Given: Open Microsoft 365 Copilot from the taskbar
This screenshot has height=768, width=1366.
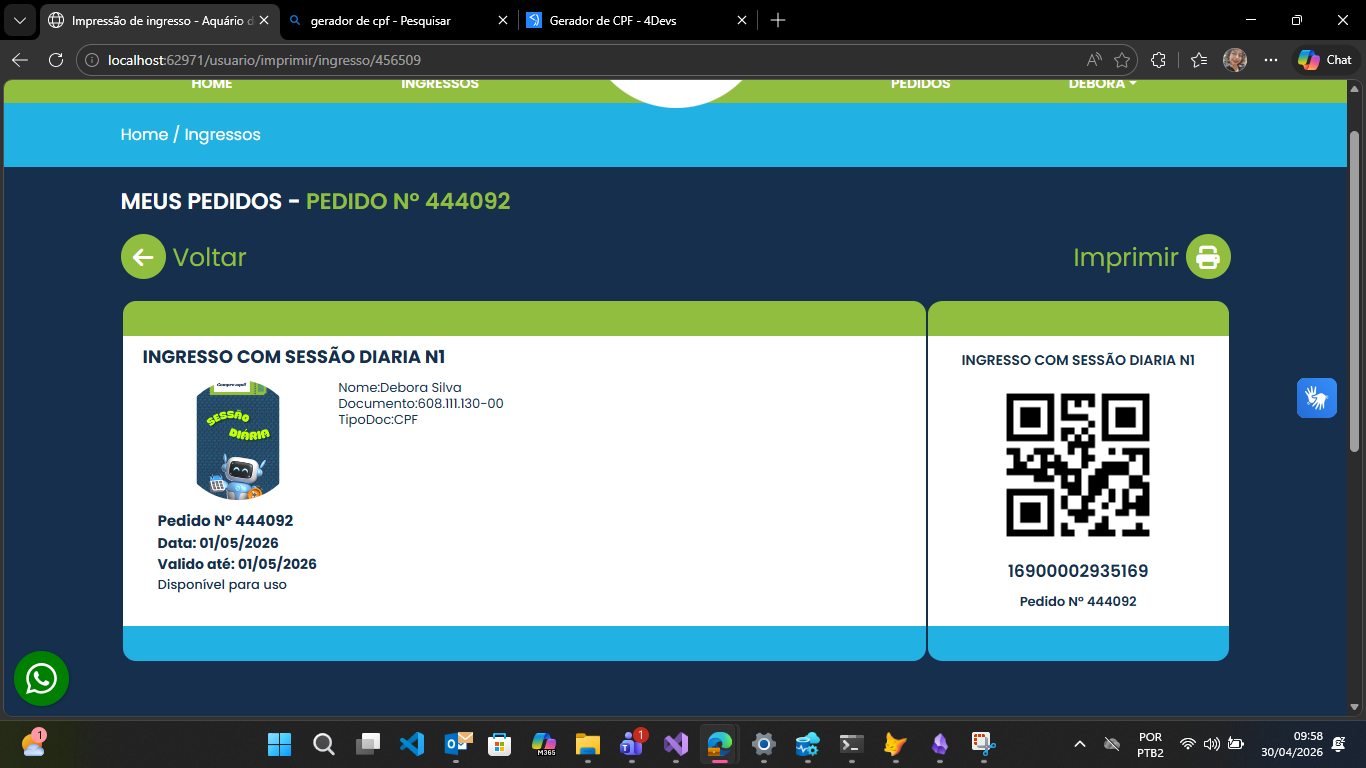Looking at the screenshot, I should pos(544,744).
